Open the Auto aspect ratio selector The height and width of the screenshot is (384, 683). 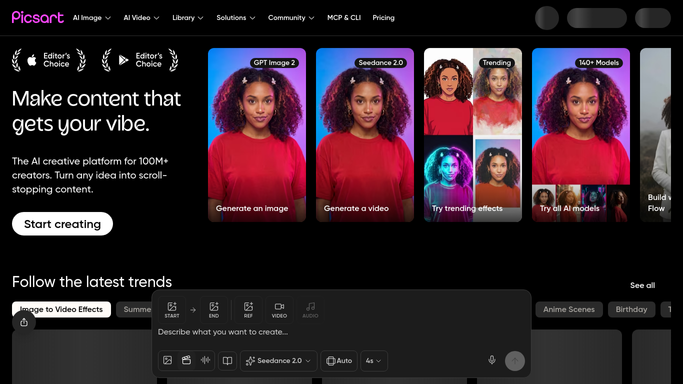pyautogui.click(x=339, y=360)
